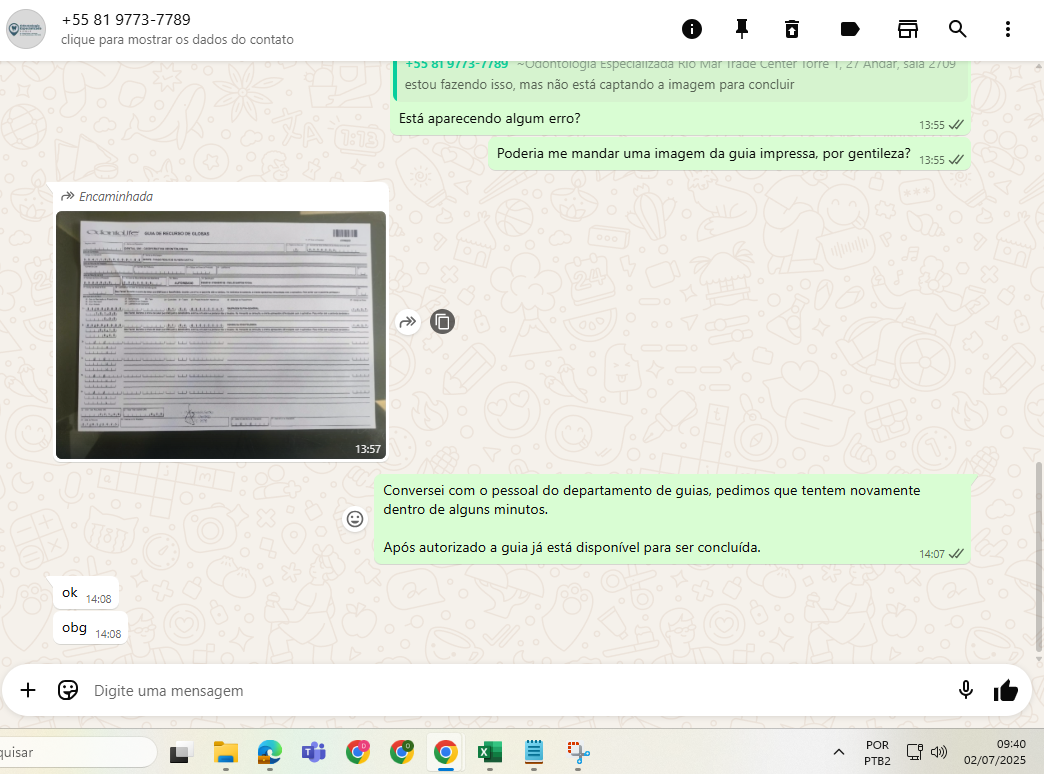Forward the image using the arrow icon
Screen dimensions: 1044x774
pos(407,322)
